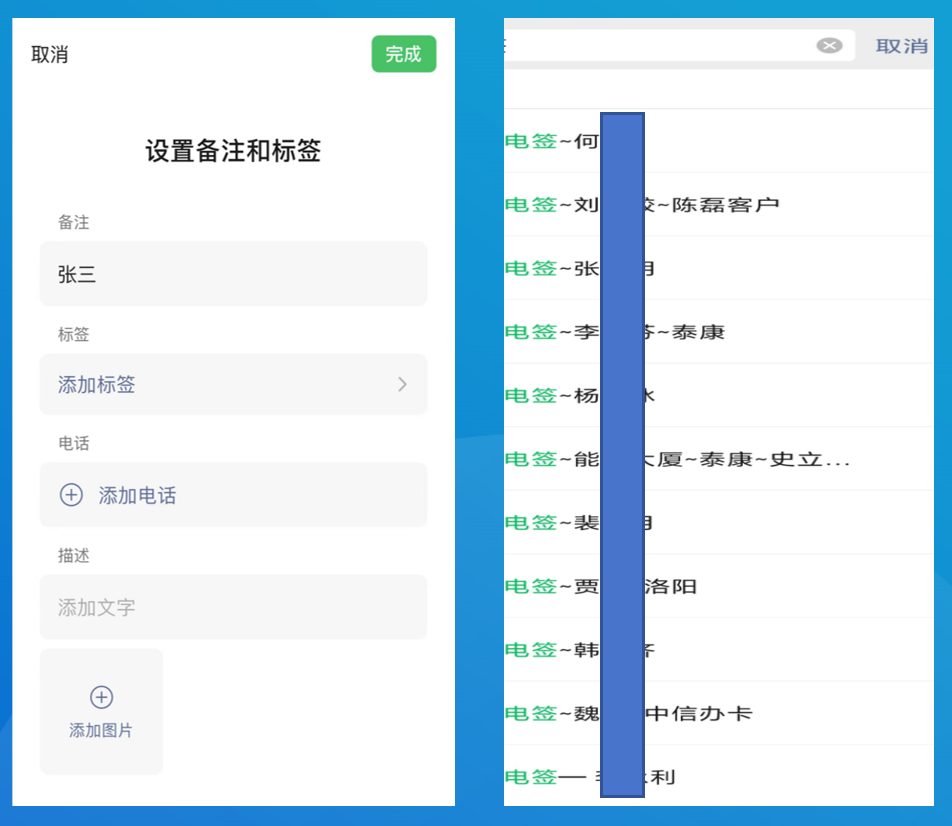Click the 添加文字 description field

(233, 607)
